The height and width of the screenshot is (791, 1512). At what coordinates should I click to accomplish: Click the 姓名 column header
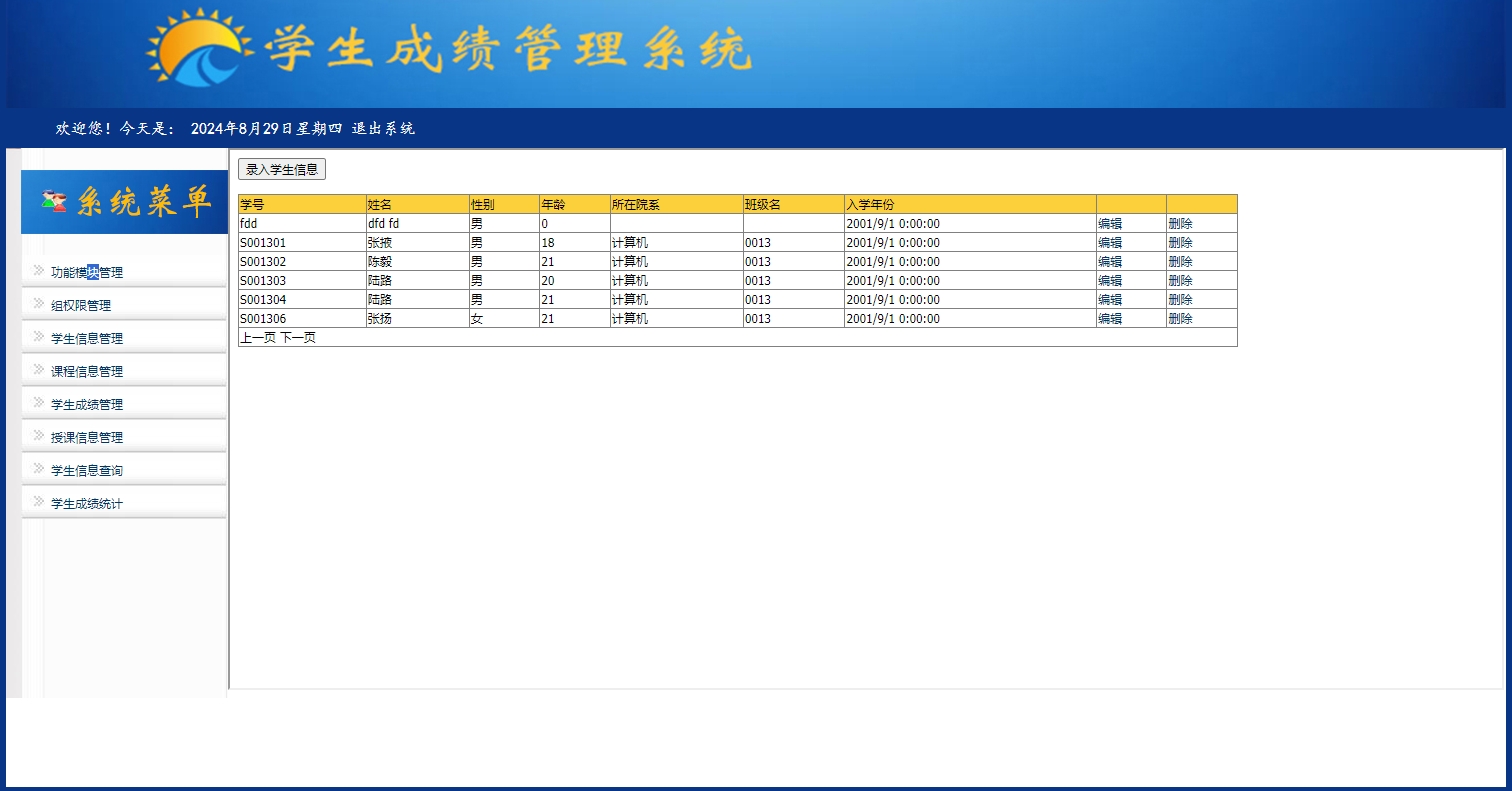pos(418,204)
